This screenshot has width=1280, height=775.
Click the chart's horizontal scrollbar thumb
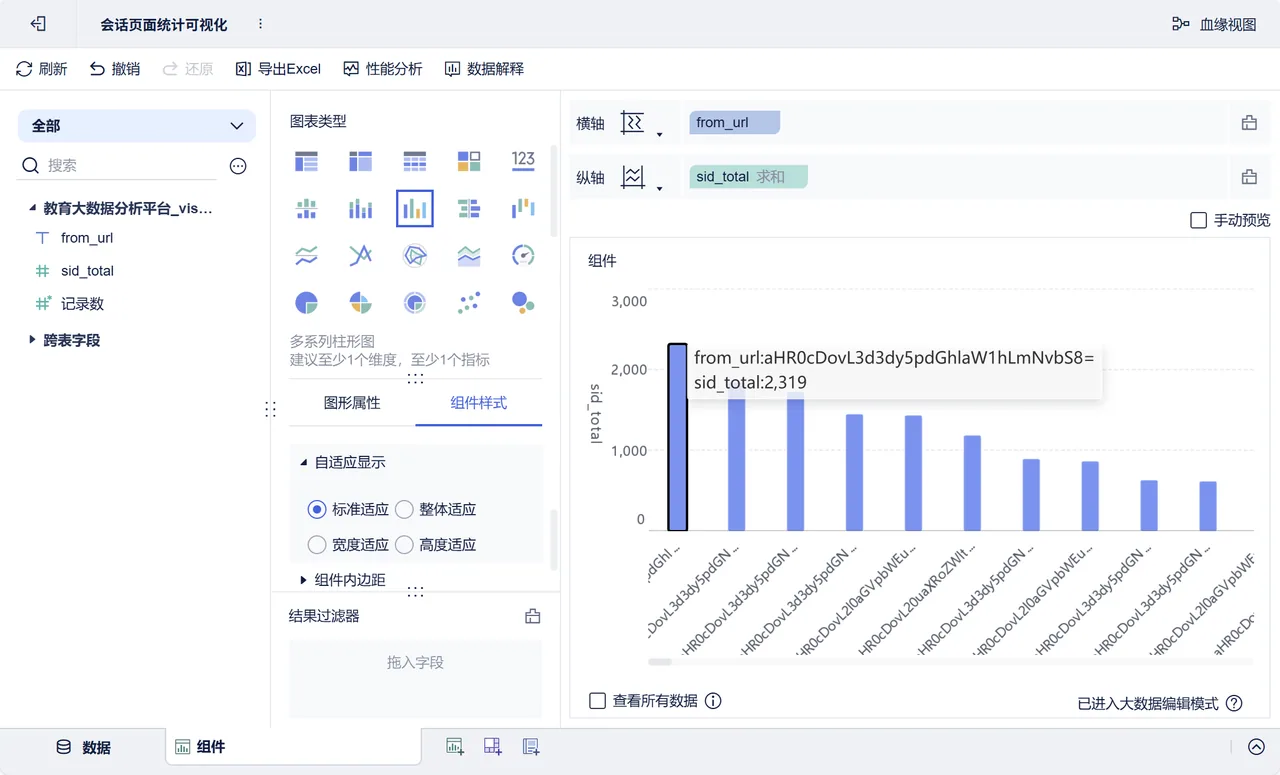660,661
